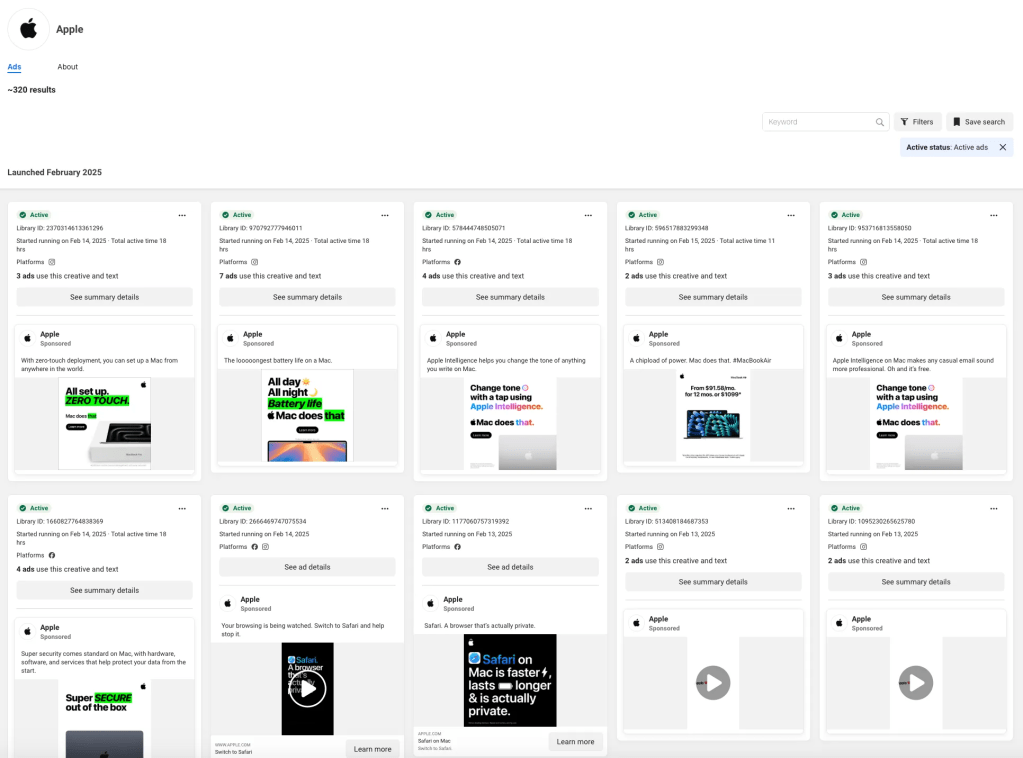Switch to the About tab
1023x758 pixels.
(67, 67)
